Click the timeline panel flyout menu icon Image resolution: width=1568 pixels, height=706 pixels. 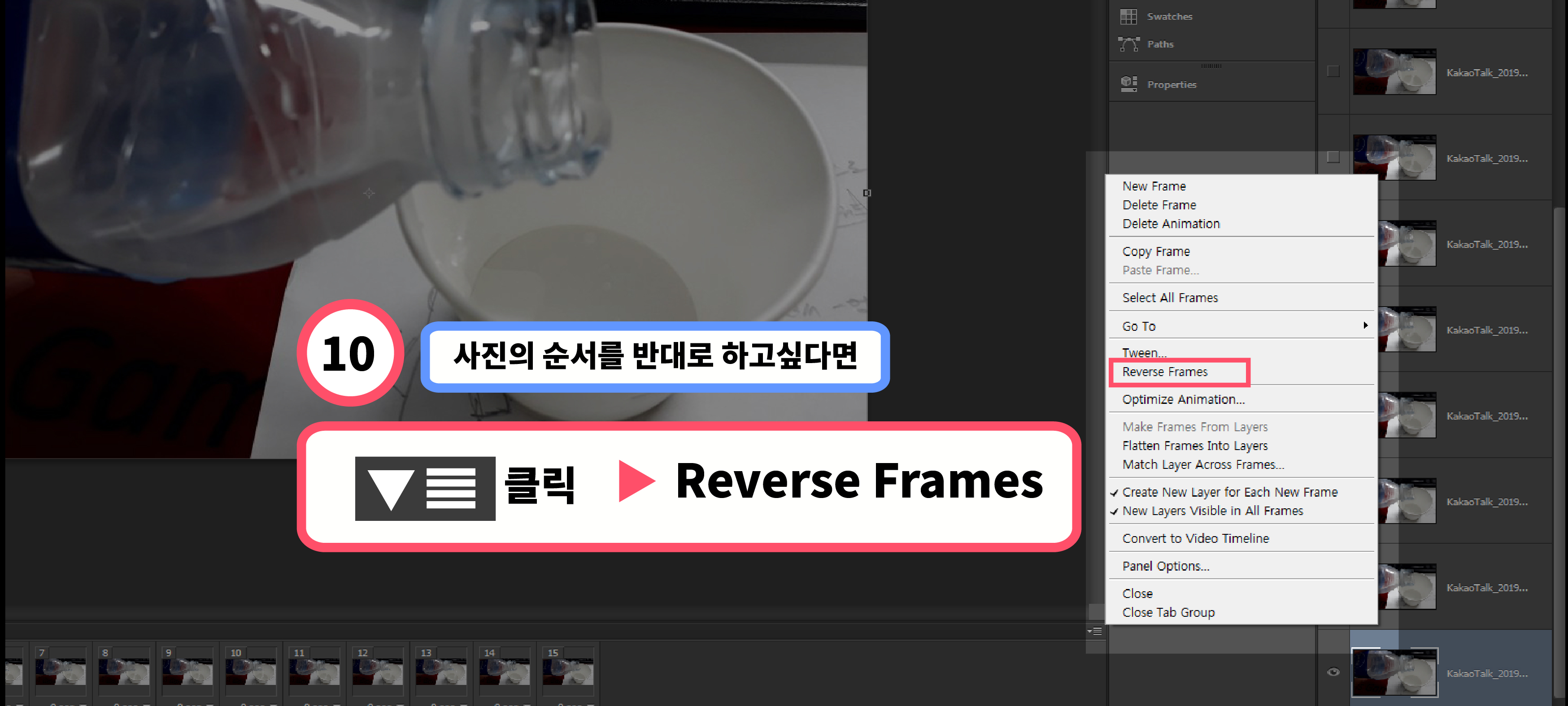click(x=1094, y=631)
